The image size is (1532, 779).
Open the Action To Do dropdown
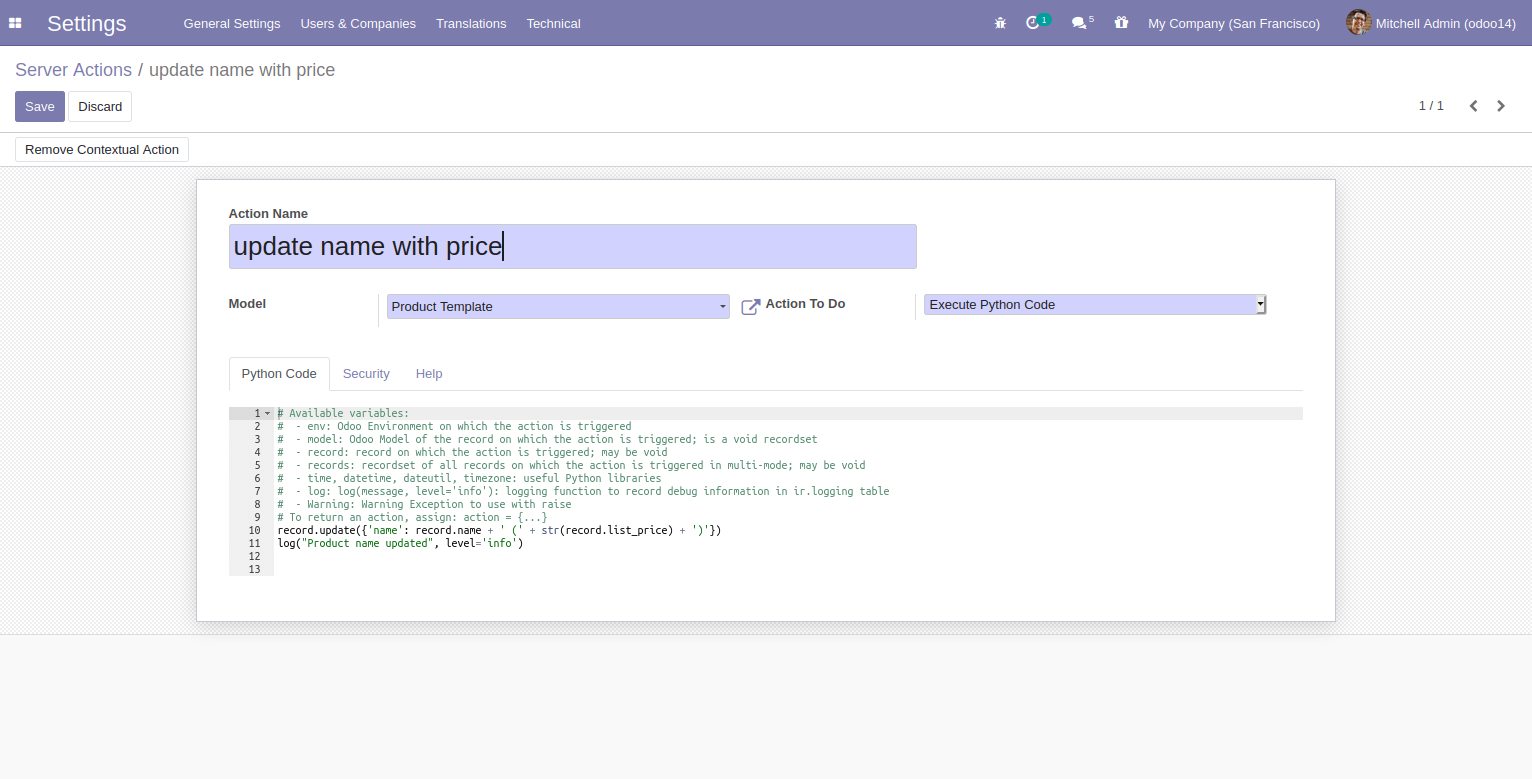1095,305
